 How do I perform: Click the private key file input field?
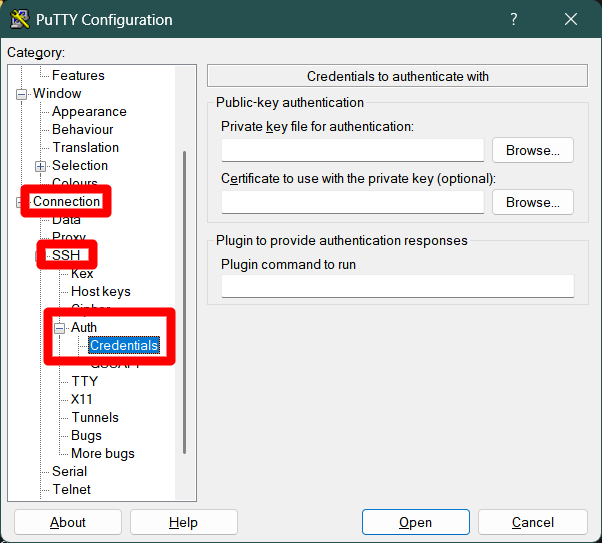352,150
